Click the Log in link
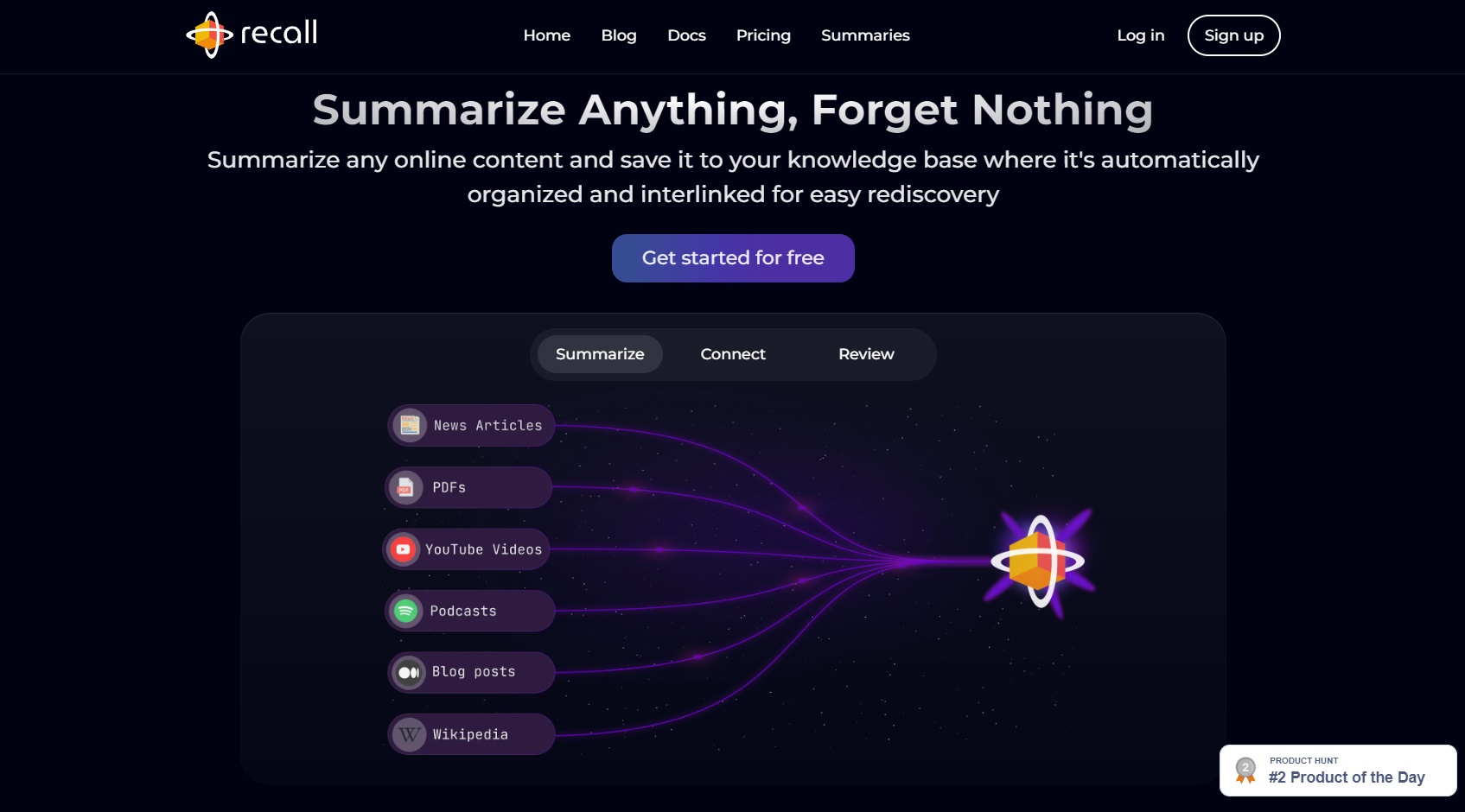Viewport: 1465px width, 812px height. pos(1141,35)
